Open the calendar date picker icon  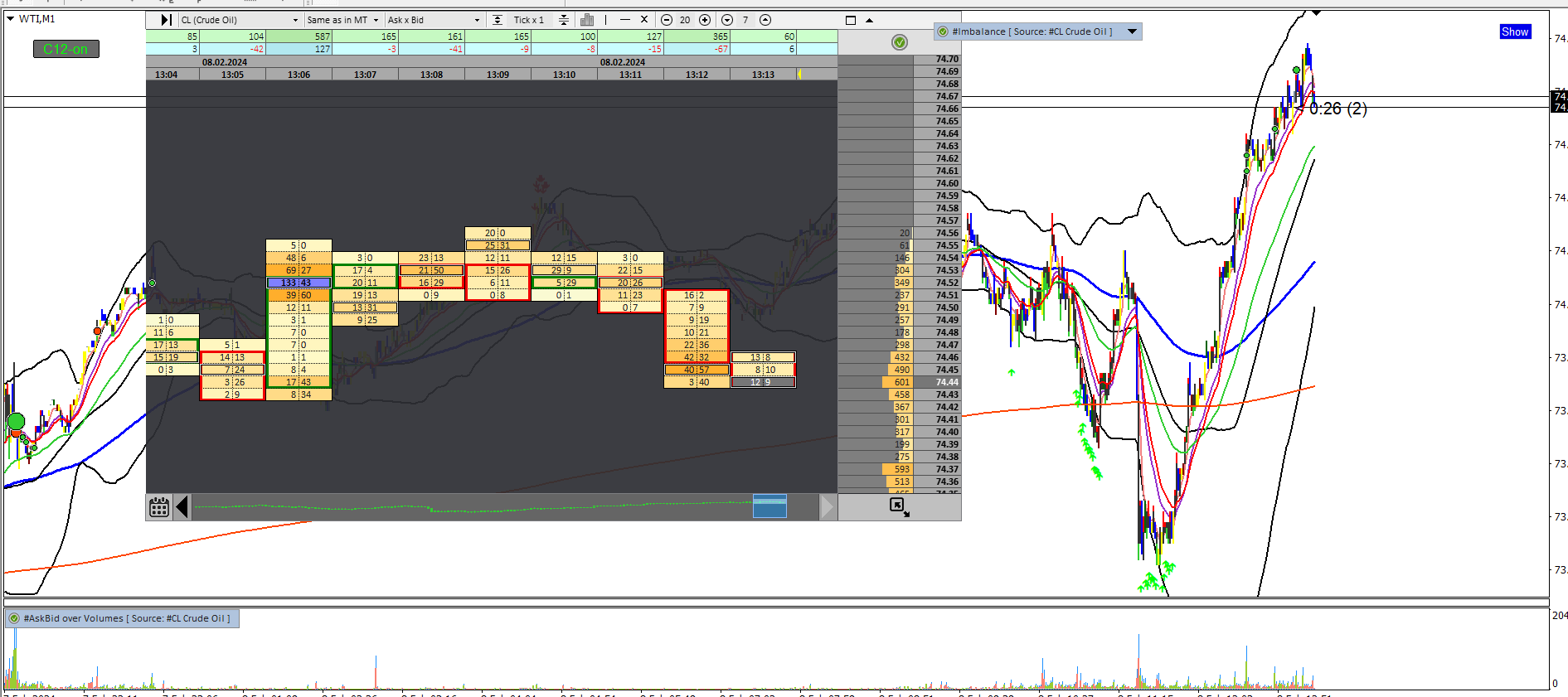[159, 506]
